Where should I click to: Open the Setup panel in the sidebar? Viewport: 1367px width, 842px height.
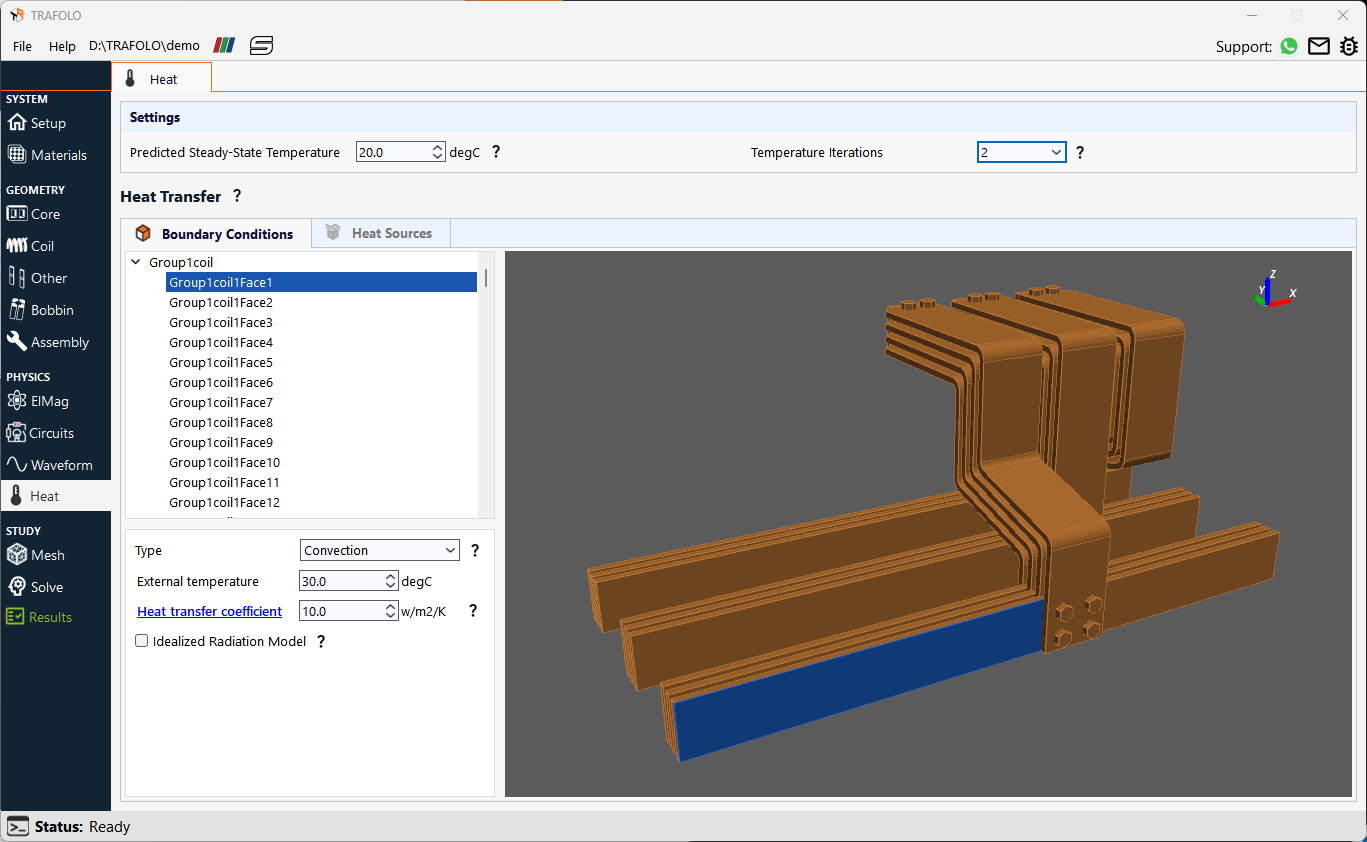click(x=47, y=122)
